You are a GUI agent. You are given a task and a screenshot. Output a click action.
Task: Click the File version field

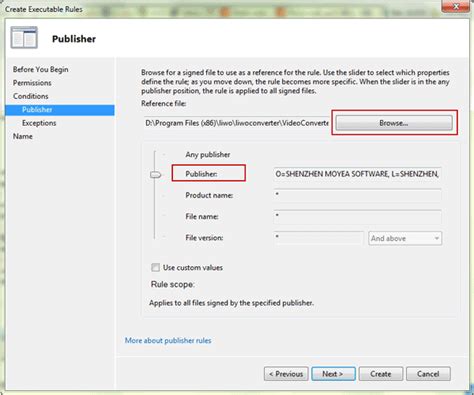click(318, 238)
